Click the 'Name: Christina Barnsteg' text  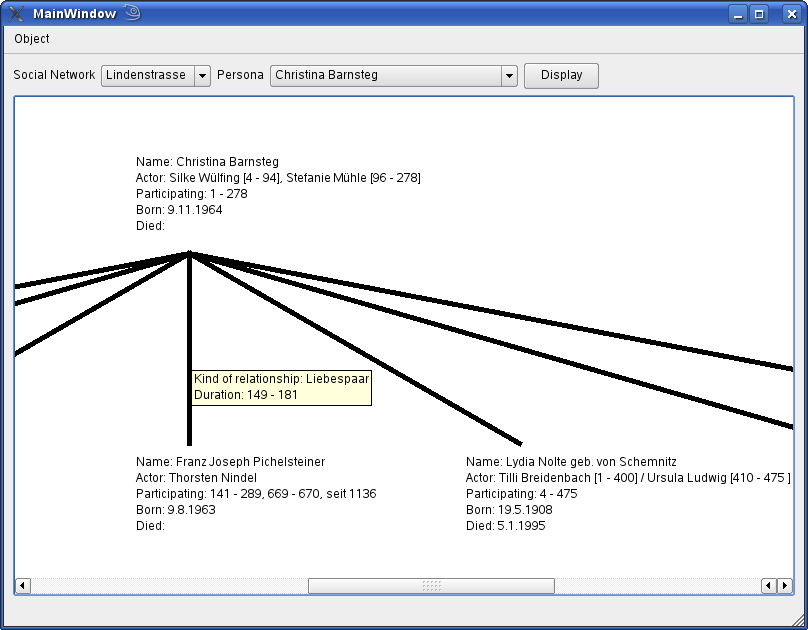click(x=207, y=162)
